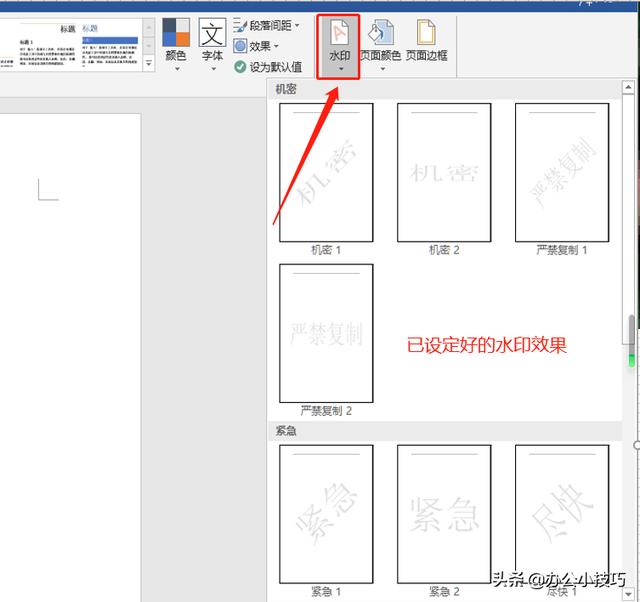This screenshot has width=640, height=602.
Task: Open the 水印 watermark button
Action: [338, 46]
